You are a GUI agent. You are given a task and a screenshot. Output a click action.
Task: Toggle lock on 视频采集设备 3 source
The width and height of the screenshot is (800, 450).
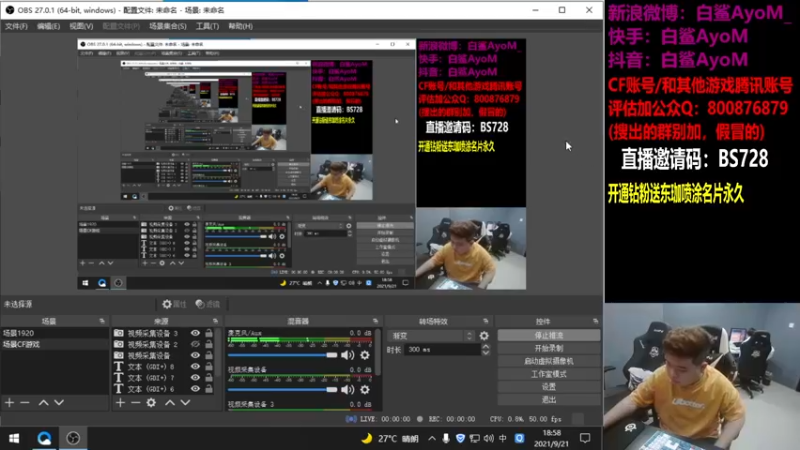(x=209, y=333)
